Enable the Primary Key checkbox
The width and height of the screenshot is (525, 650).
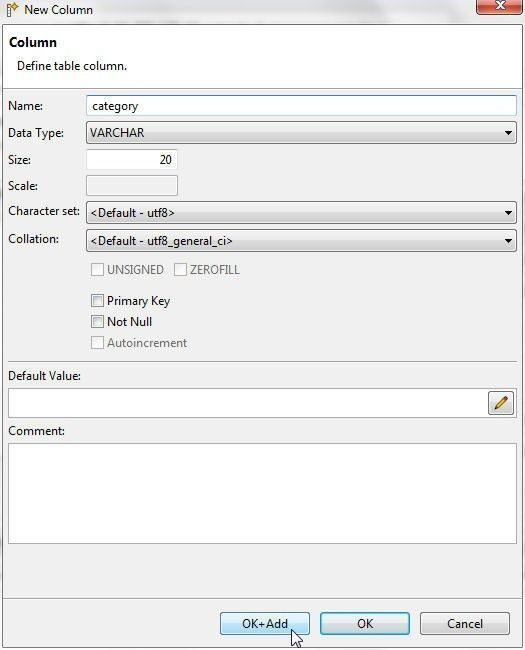pyautogui.click(x=97, y=301)
